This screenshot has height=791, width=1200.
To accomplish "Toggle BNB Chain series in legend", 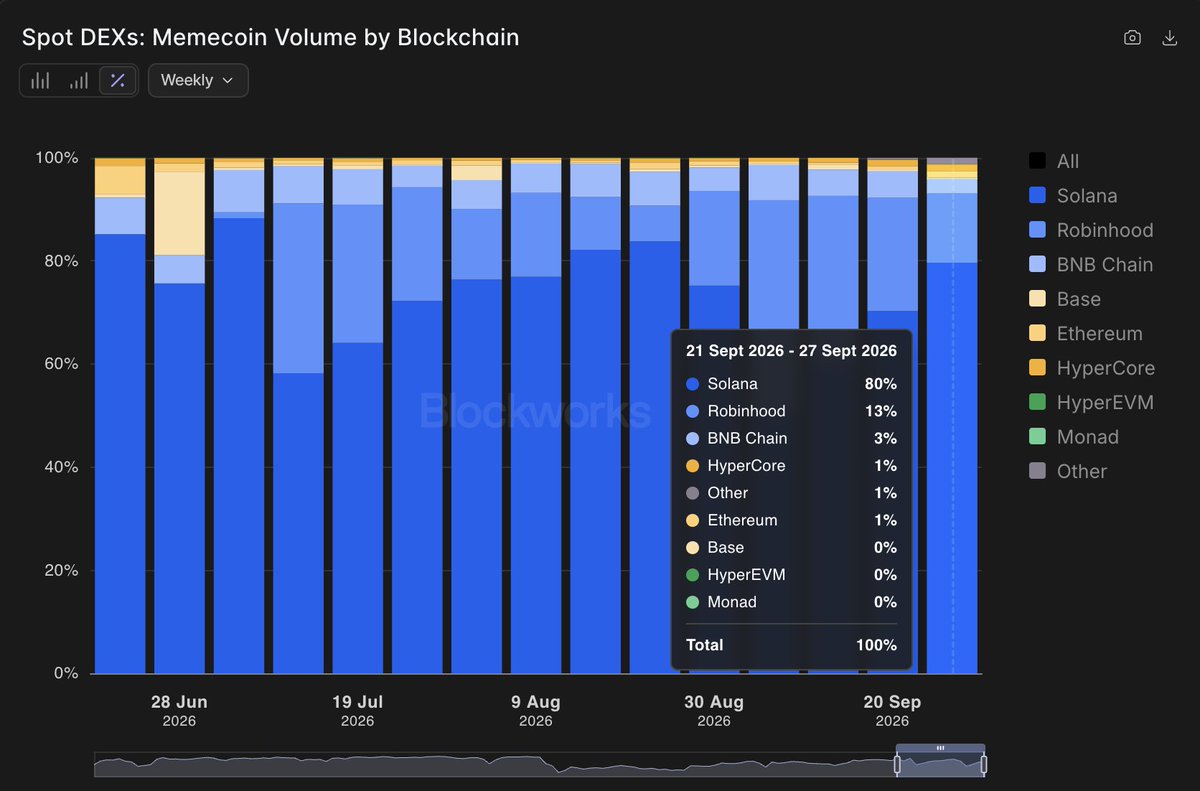I will coord(1091,265).
